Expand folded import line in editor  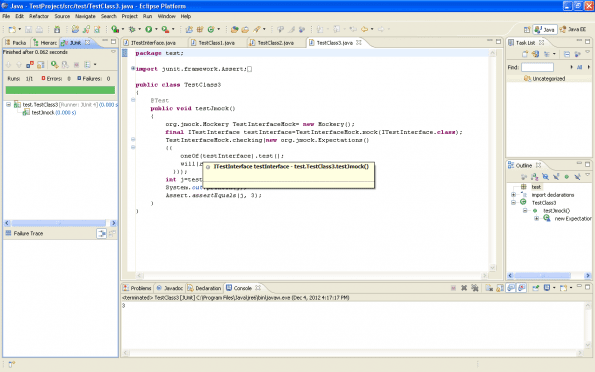tap(133, 69)
